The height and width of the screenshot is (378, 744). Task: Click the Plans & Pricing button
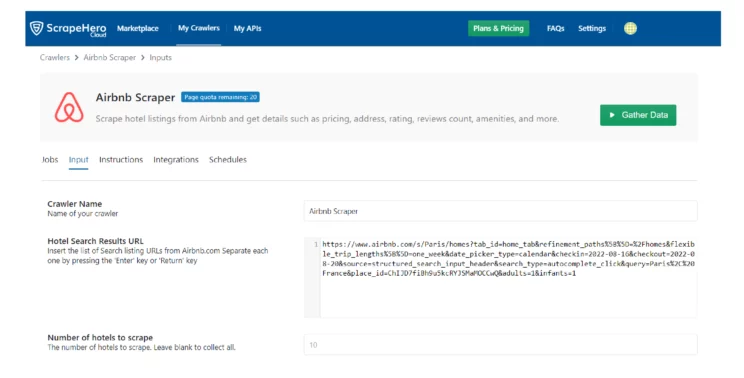click(x=498, y=28)
